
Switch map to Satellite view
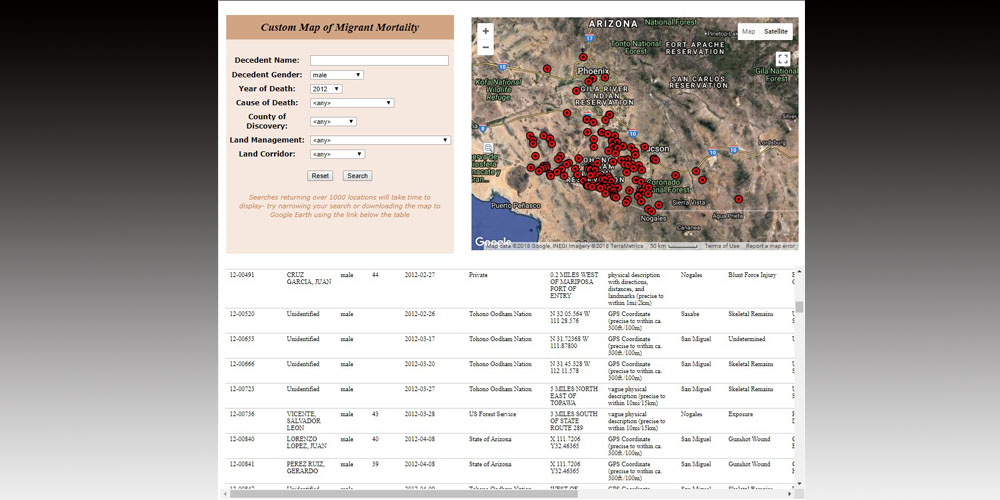(775, 31)
